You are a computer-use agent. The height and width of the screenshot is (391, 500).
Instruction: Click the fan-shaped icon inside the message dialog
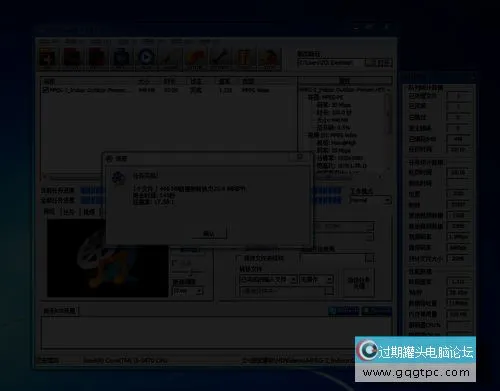[118, 178]
